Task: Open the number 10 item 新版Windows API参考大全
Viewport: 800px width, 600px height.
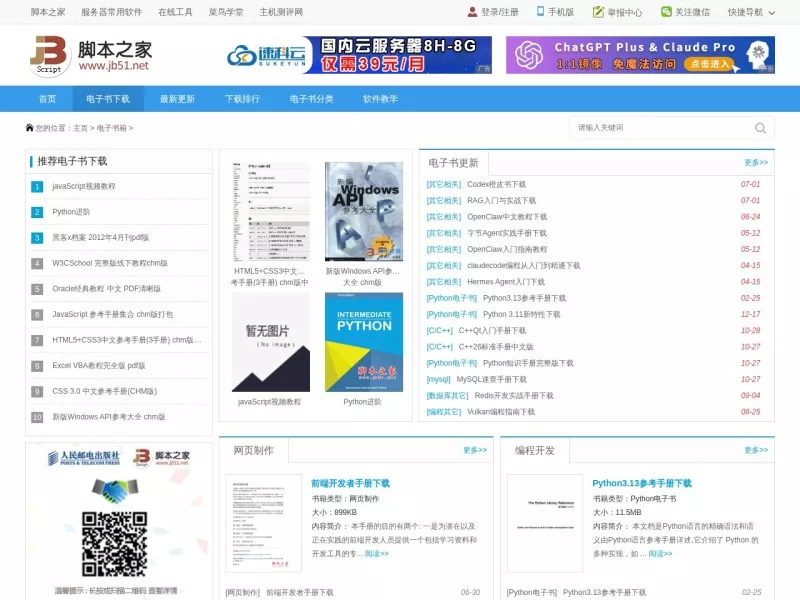Action: click(x=109, y=417)
